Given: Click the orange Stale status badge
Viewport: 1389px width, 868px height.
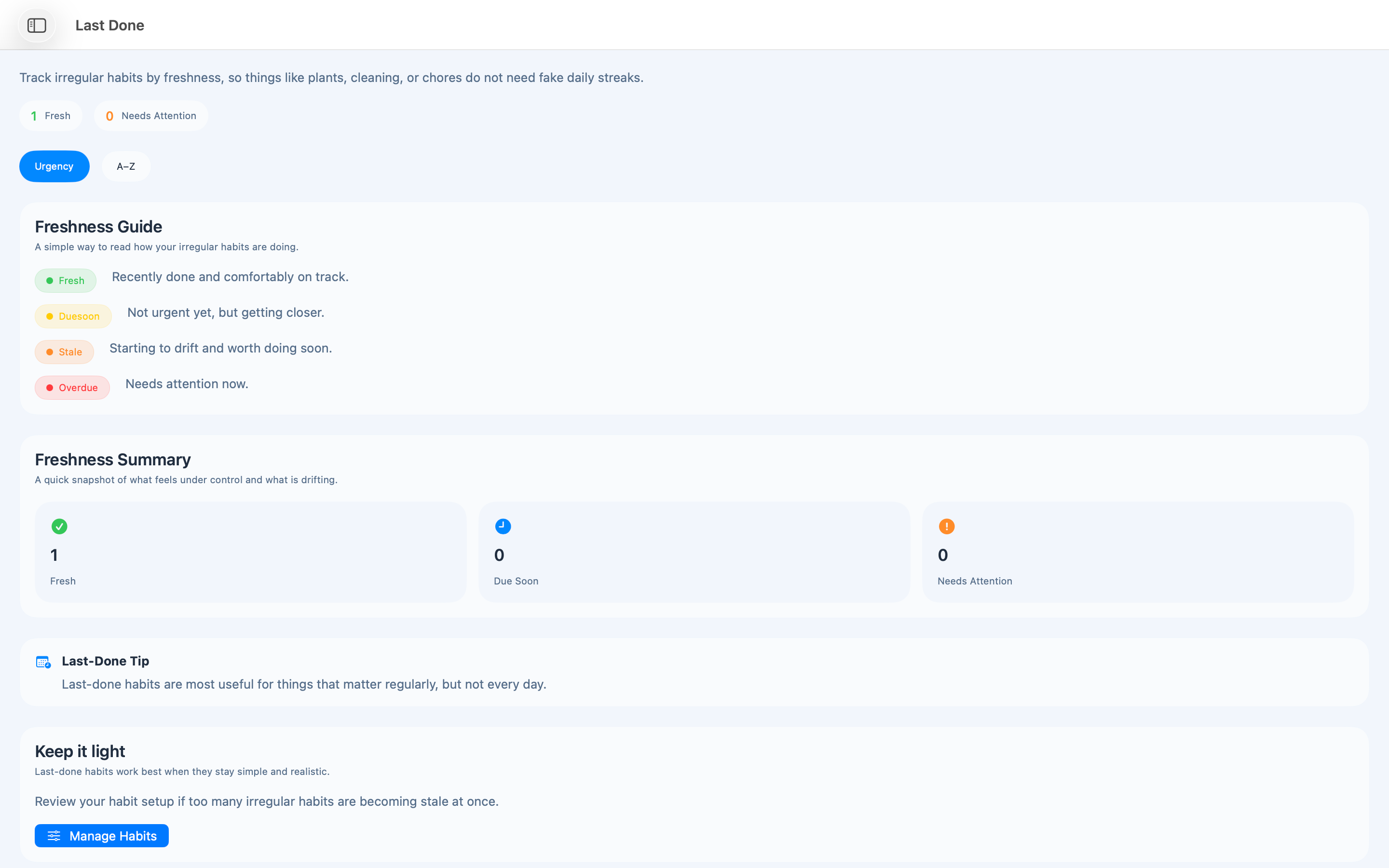Looking at the screenshot, I should 64,352.
